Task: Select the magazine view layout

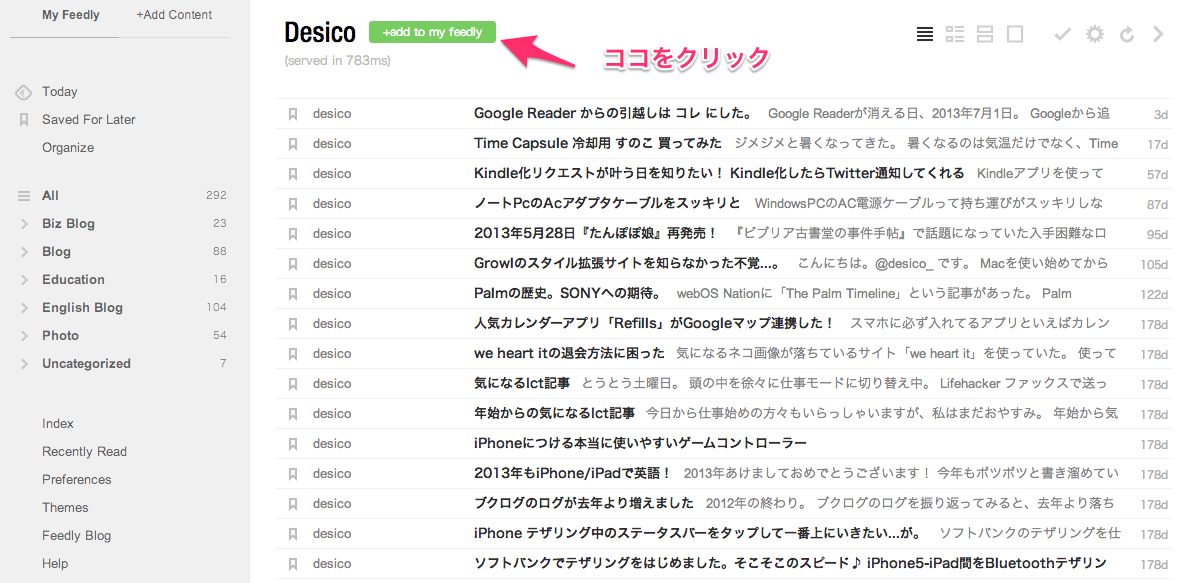Action: click(954, 33)
